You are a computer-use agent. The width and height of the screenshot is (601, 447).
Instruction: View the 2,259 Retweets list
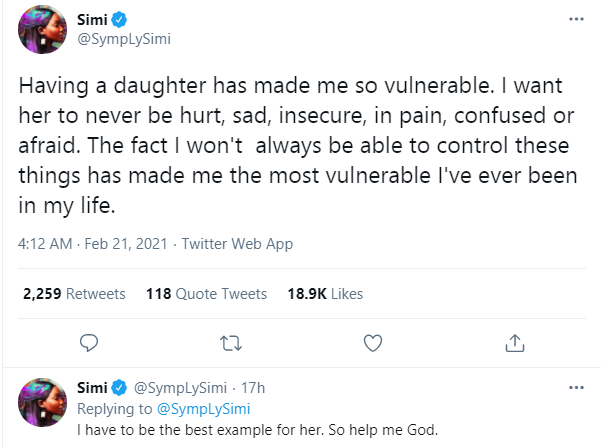coord(73,294)
